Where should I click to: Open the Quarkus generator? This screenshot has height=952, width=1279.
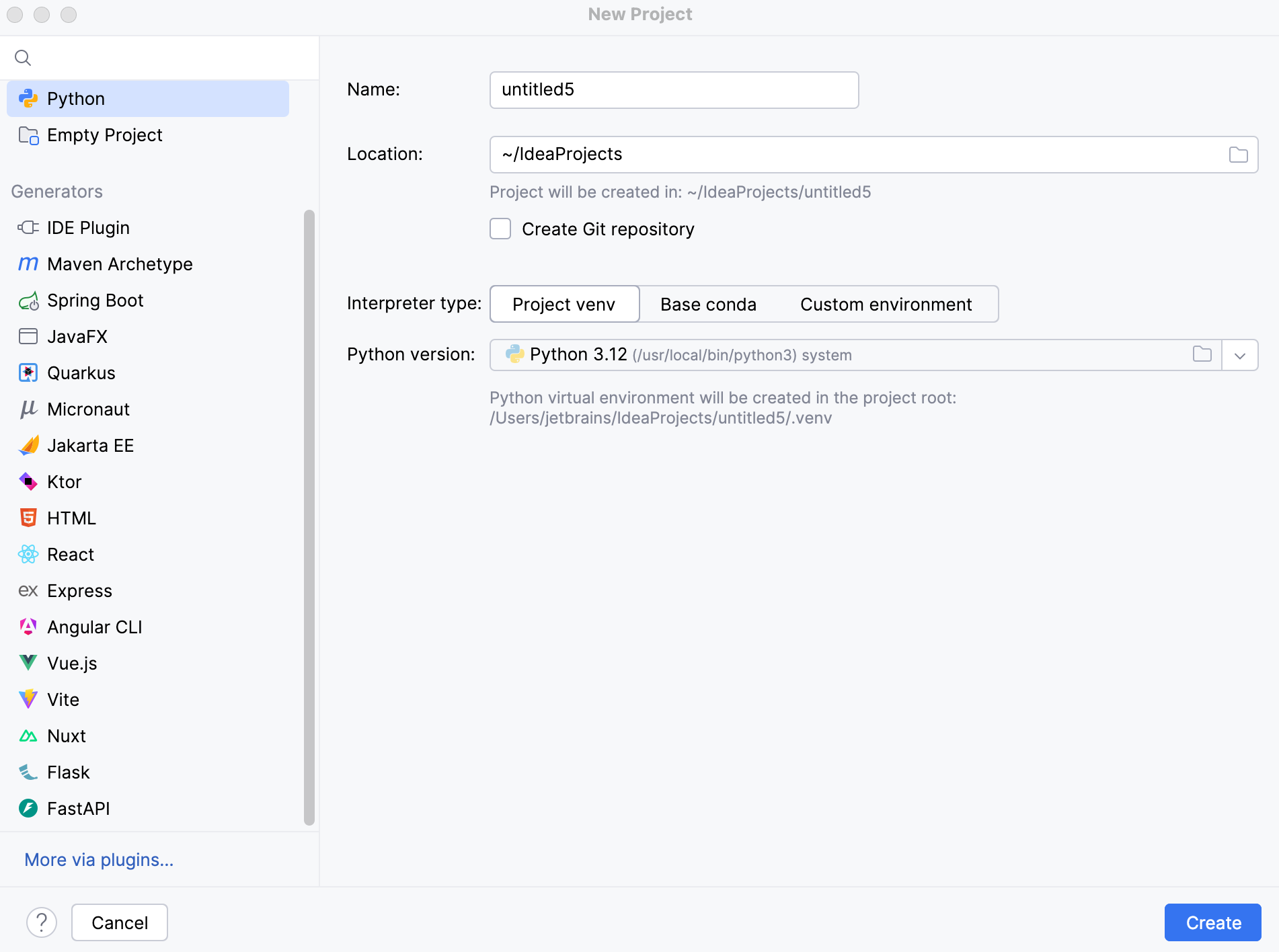pyautogui.click(x=81, y=372)
